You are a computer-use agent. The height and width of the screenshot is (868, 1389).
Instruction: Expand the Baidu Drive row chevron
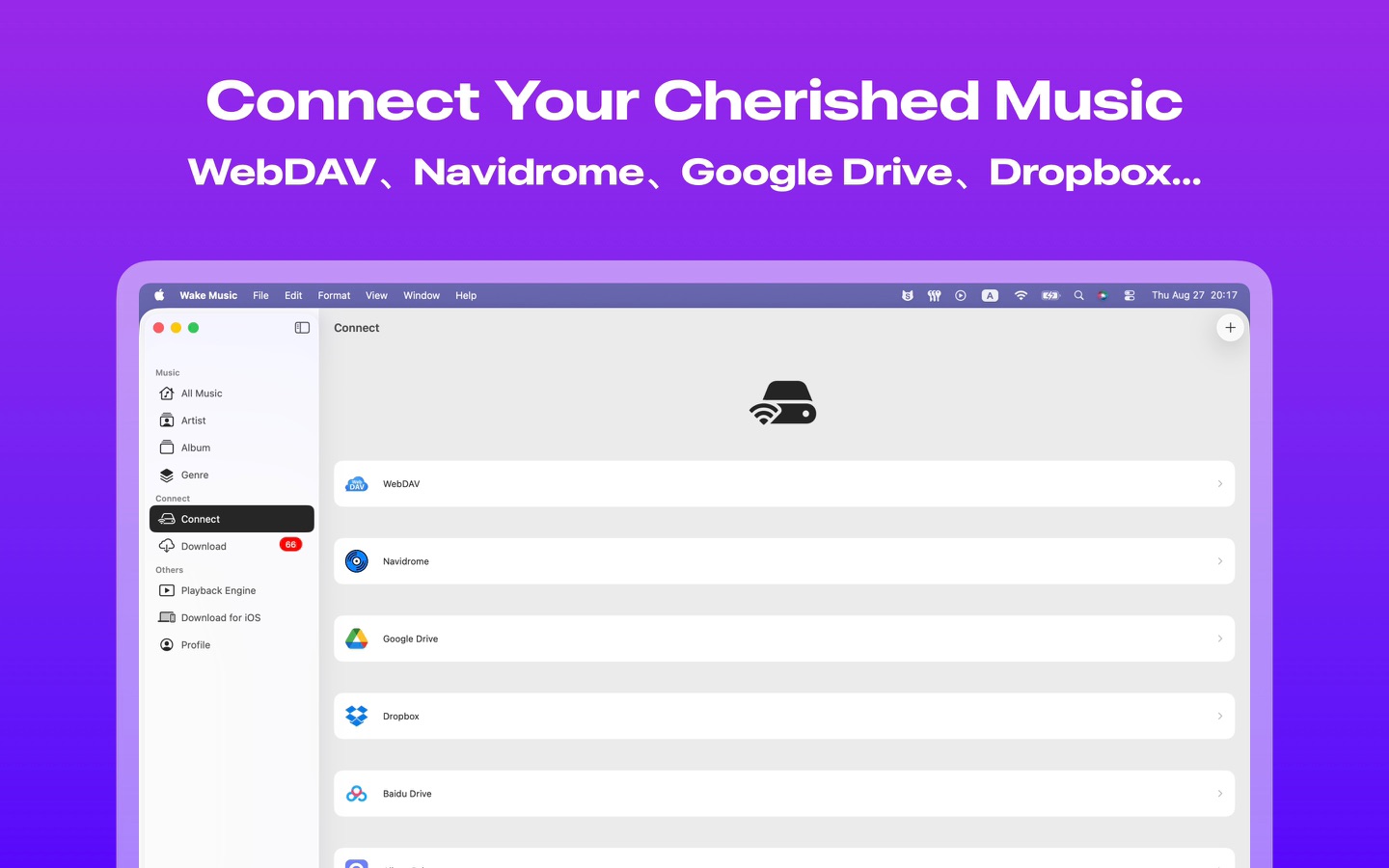point(1220,794)
